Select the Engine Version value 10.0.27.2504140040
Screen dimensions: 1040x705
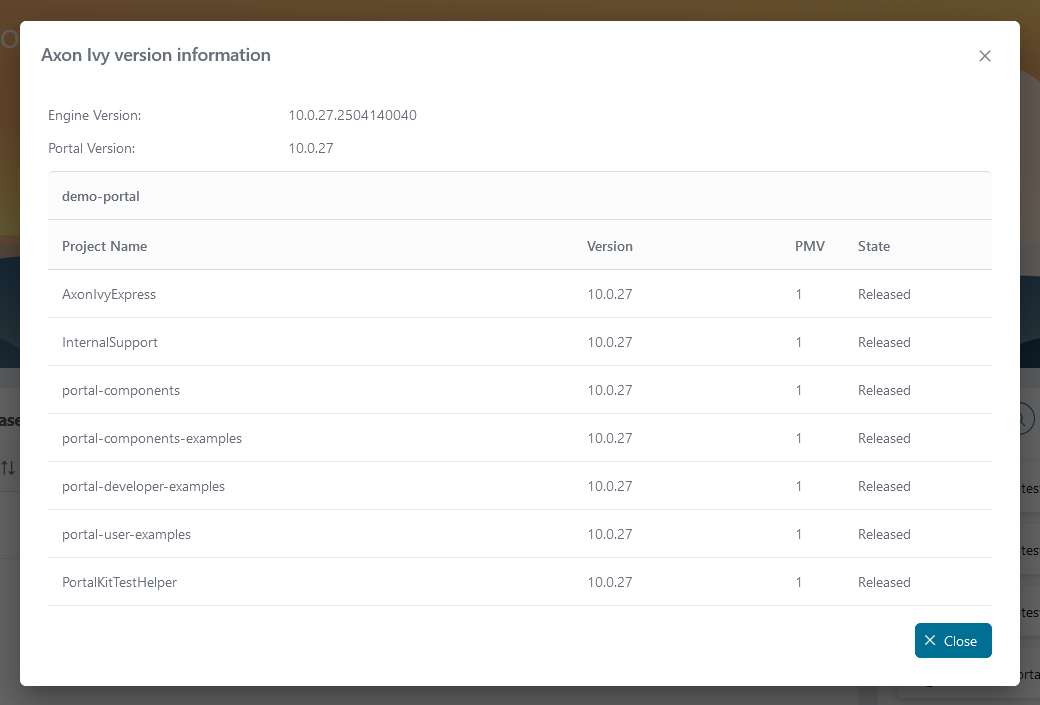pos(352,115)
